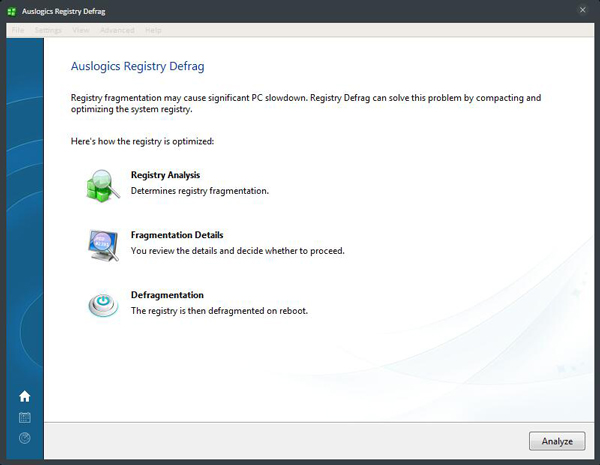
Task: Click the Fragmentation Details heading
Action: [x=177, y=235]
